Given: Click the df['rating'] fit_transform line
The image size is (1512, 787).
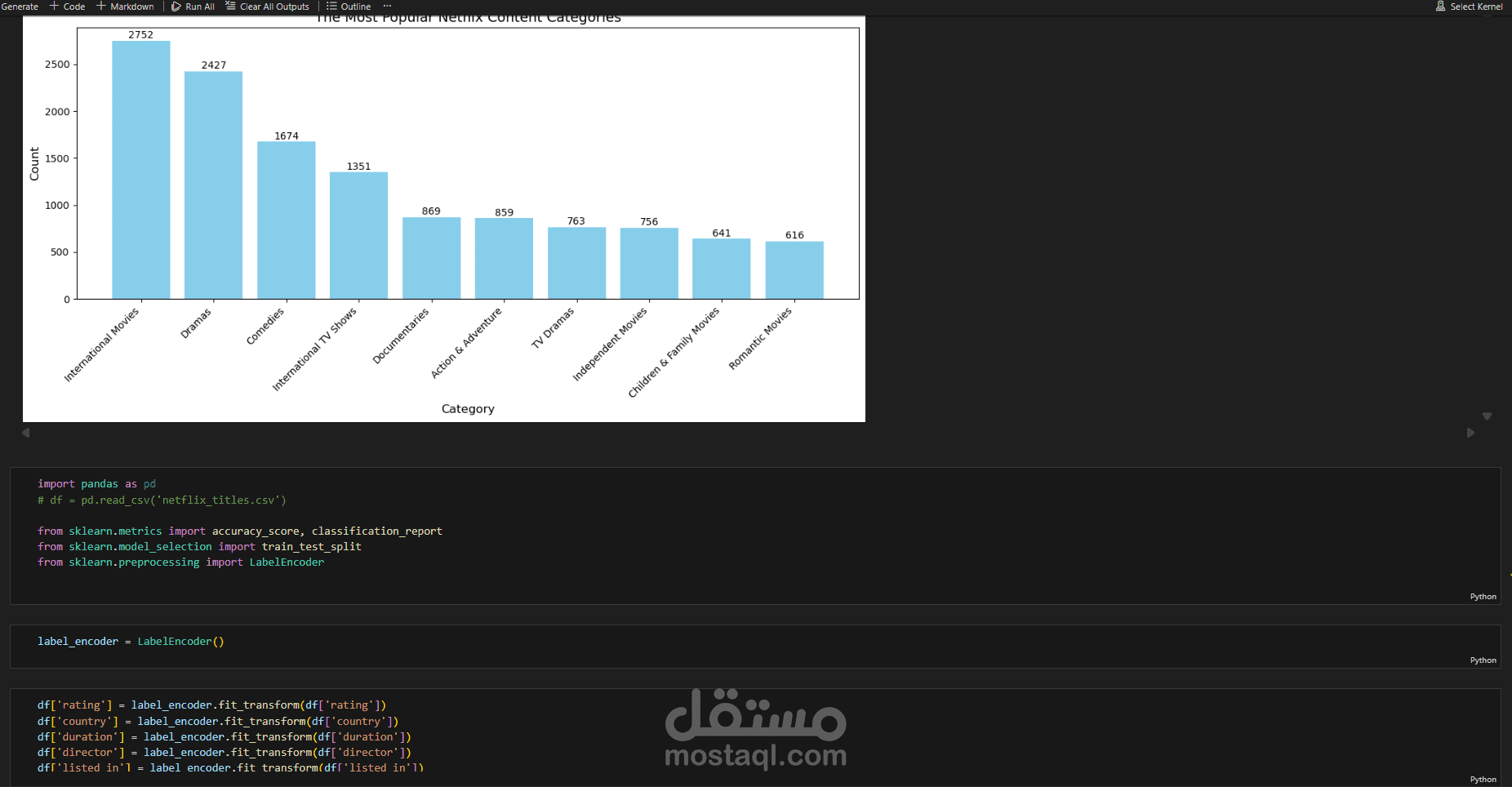Looking at the screenshot, I should tap(211, 705).
